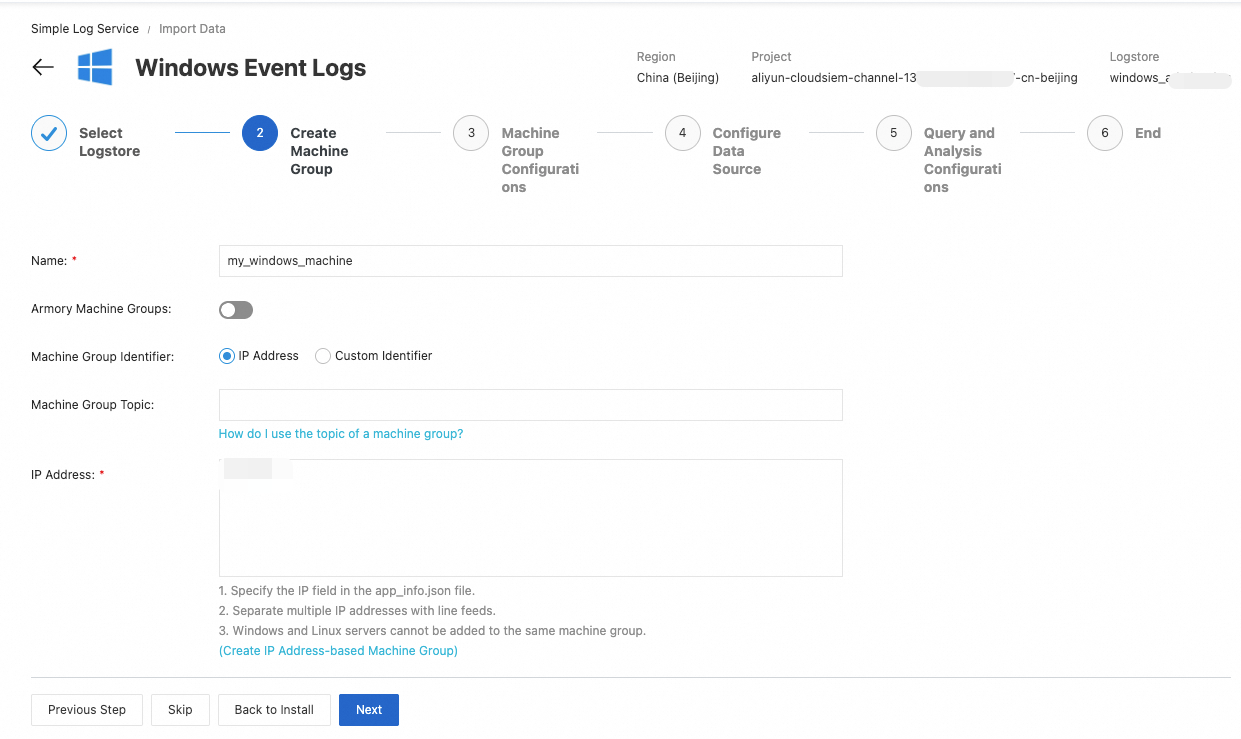This screenshot has height=739, width=1241.
Task: Click step 2 Create Machine Group circle
Action: click(x=260, y=133)
